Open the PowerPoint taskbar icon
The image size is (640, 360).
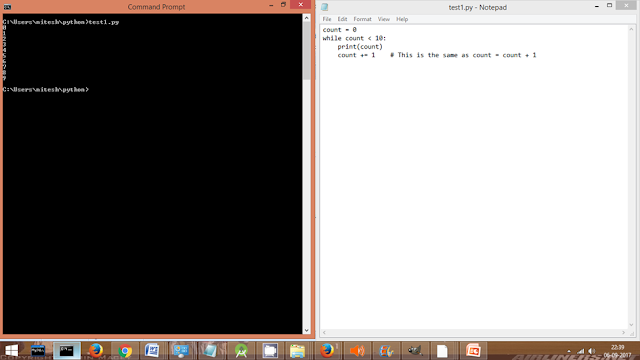click(x=473, y=351)
